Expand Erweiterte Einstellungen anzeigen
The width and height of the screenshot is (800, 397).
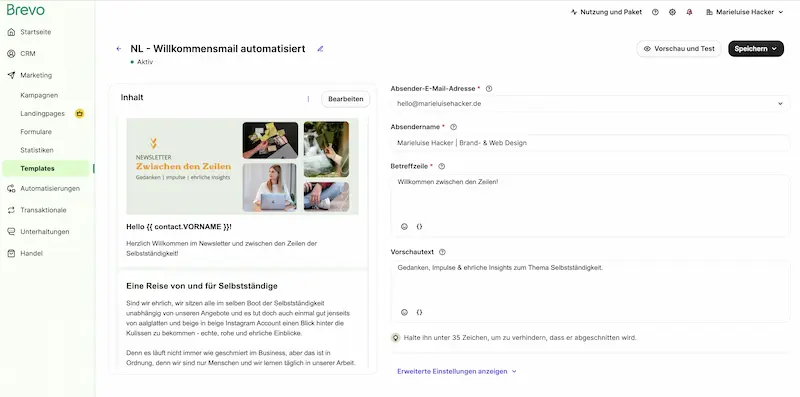pos(457,371)
